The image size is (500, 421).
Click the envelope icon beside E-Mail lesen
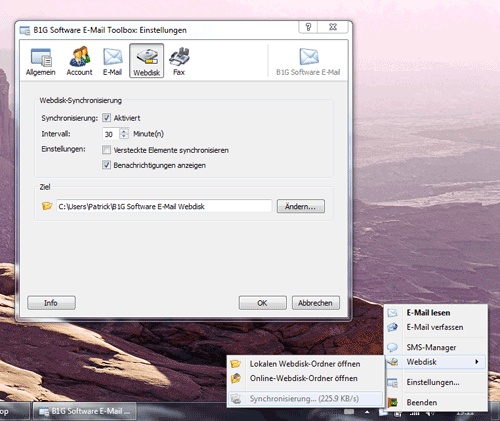click(393, 313)
